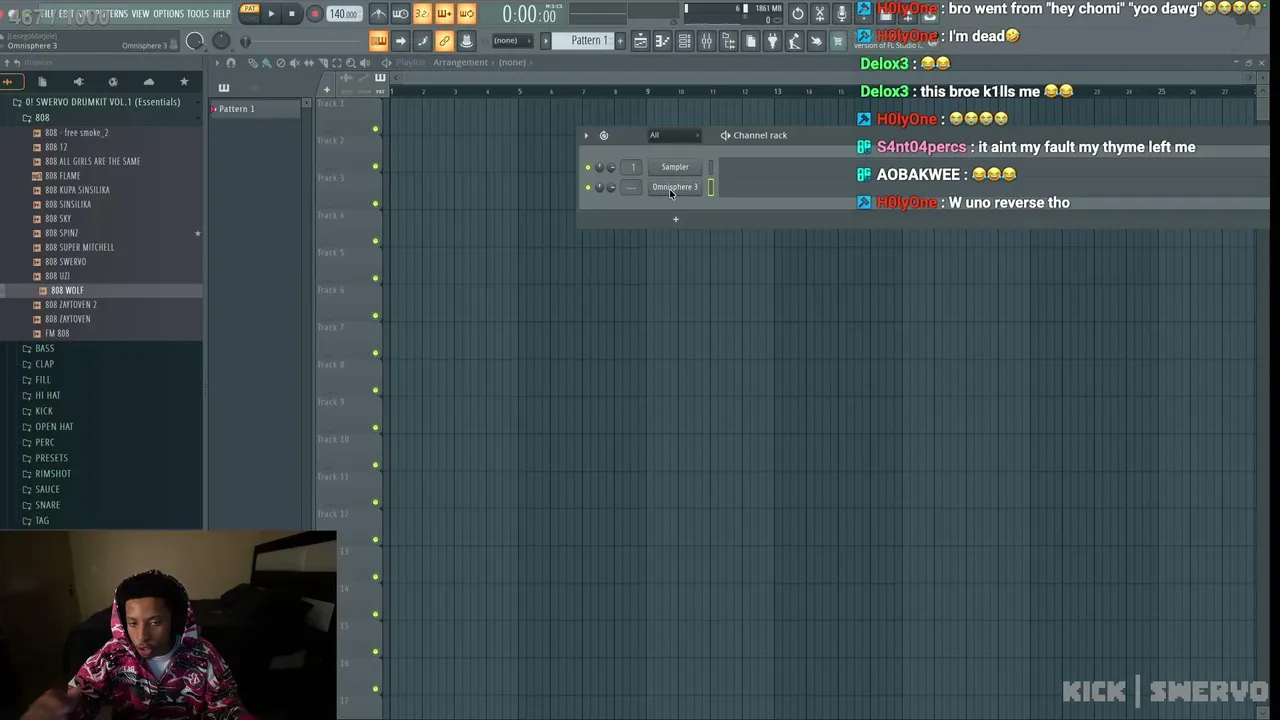
Task: Open the Playlist view icon
Action: click(640, 41)
